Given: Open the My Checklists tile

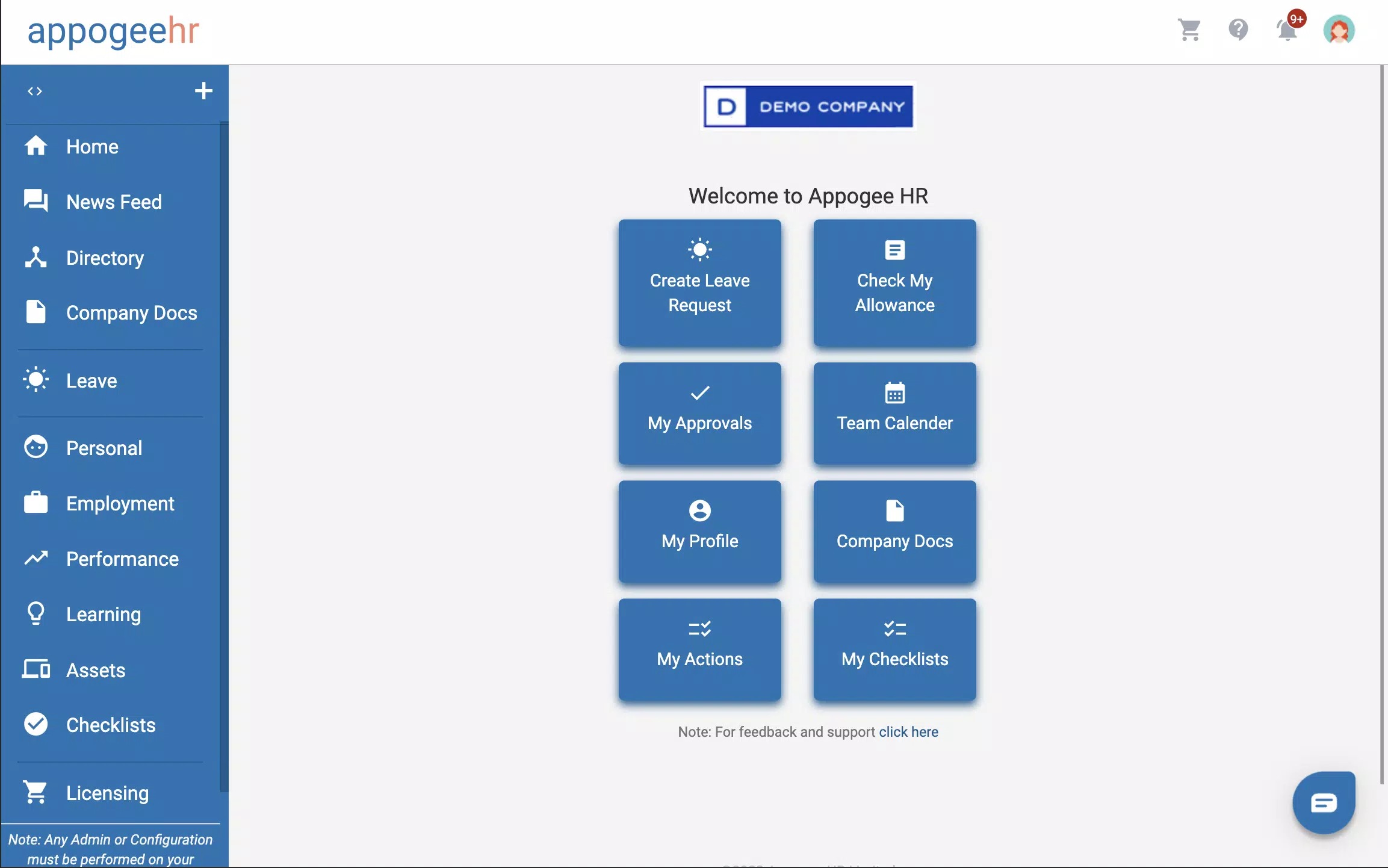Looking at the screenshot, I should point(894,649).
